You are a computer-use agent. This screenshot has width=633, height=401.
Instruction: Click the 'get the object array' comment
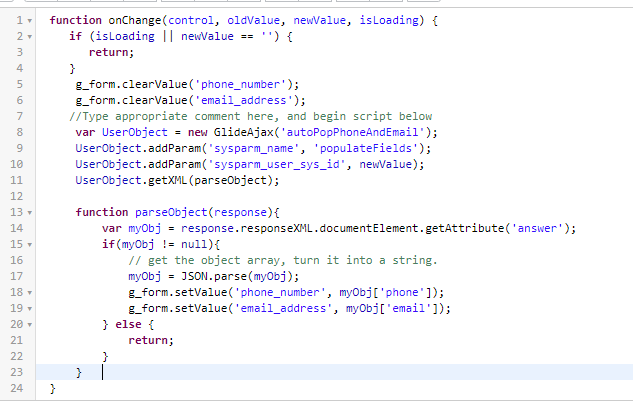[283, 260]
